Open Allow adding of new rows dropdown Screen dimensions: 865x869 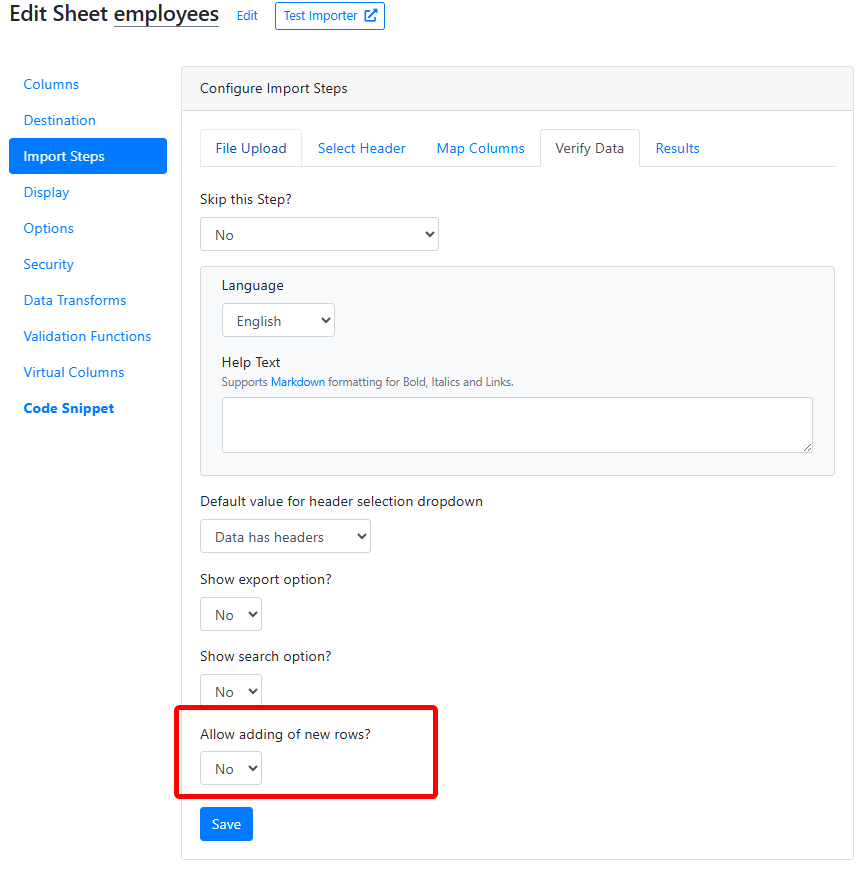point(231,768)
